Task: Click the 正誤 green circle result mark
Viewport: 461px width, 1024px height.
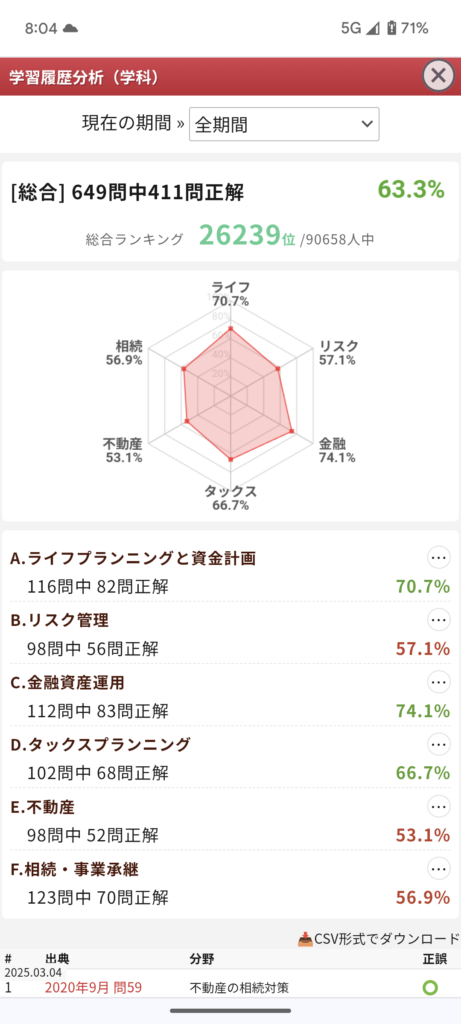Action: click(430, 987)
